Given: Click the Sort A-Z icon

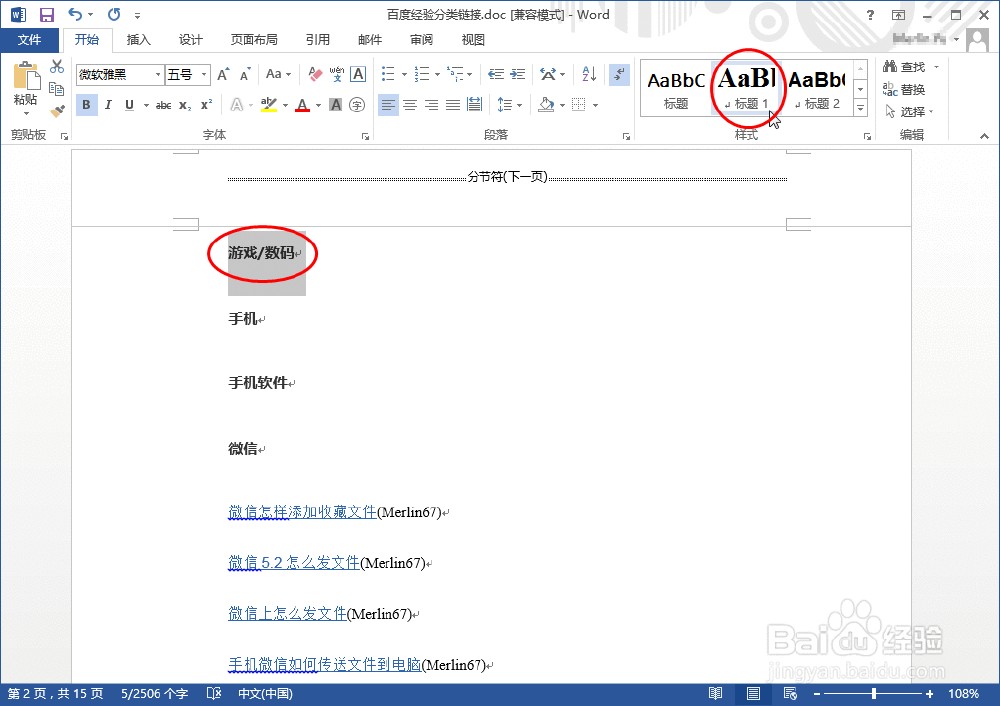Looking at the screenshot, I should pyautogui.click(x=589, y=74).
